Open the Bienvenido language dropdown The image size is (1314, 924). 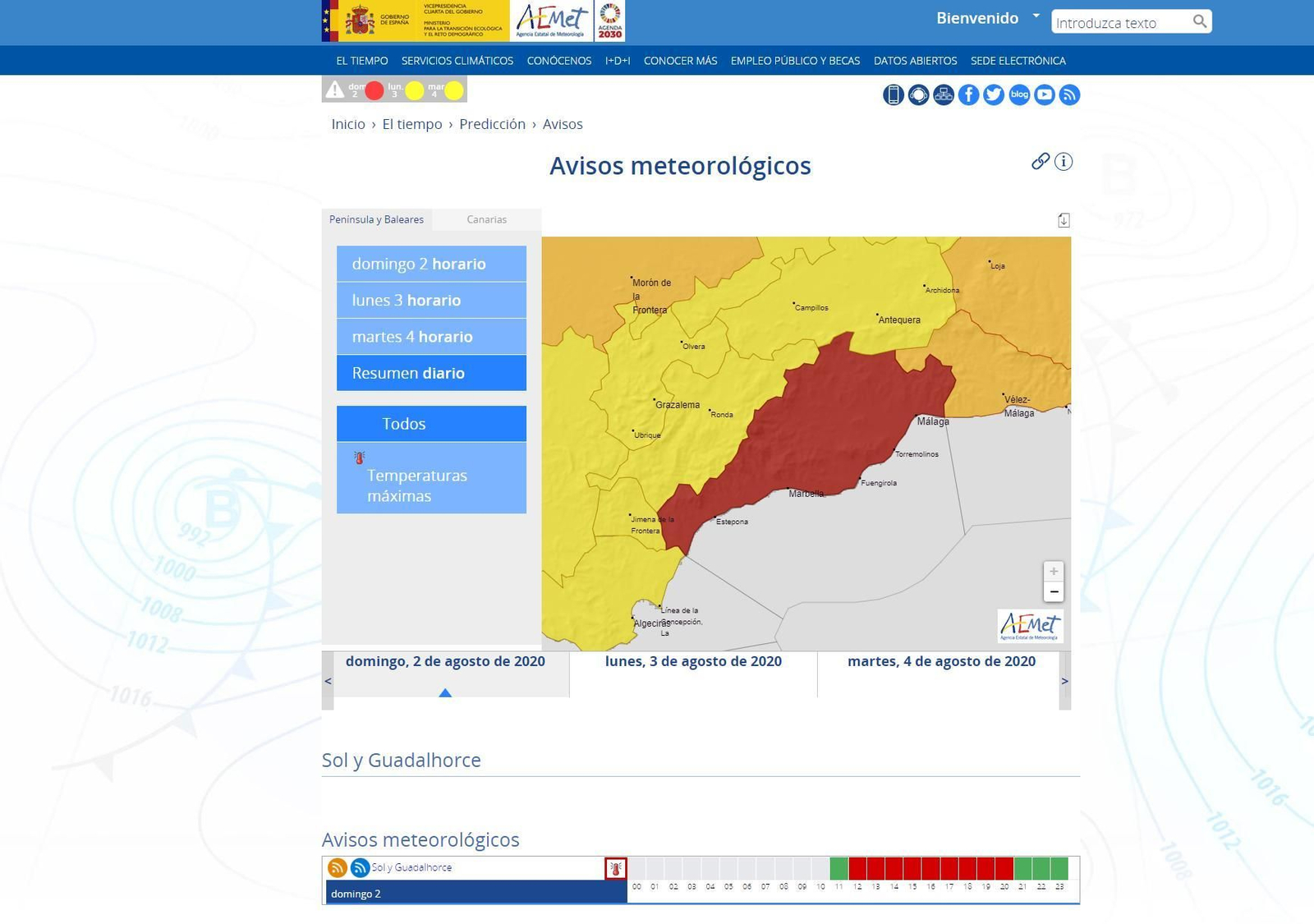(985, 17)
